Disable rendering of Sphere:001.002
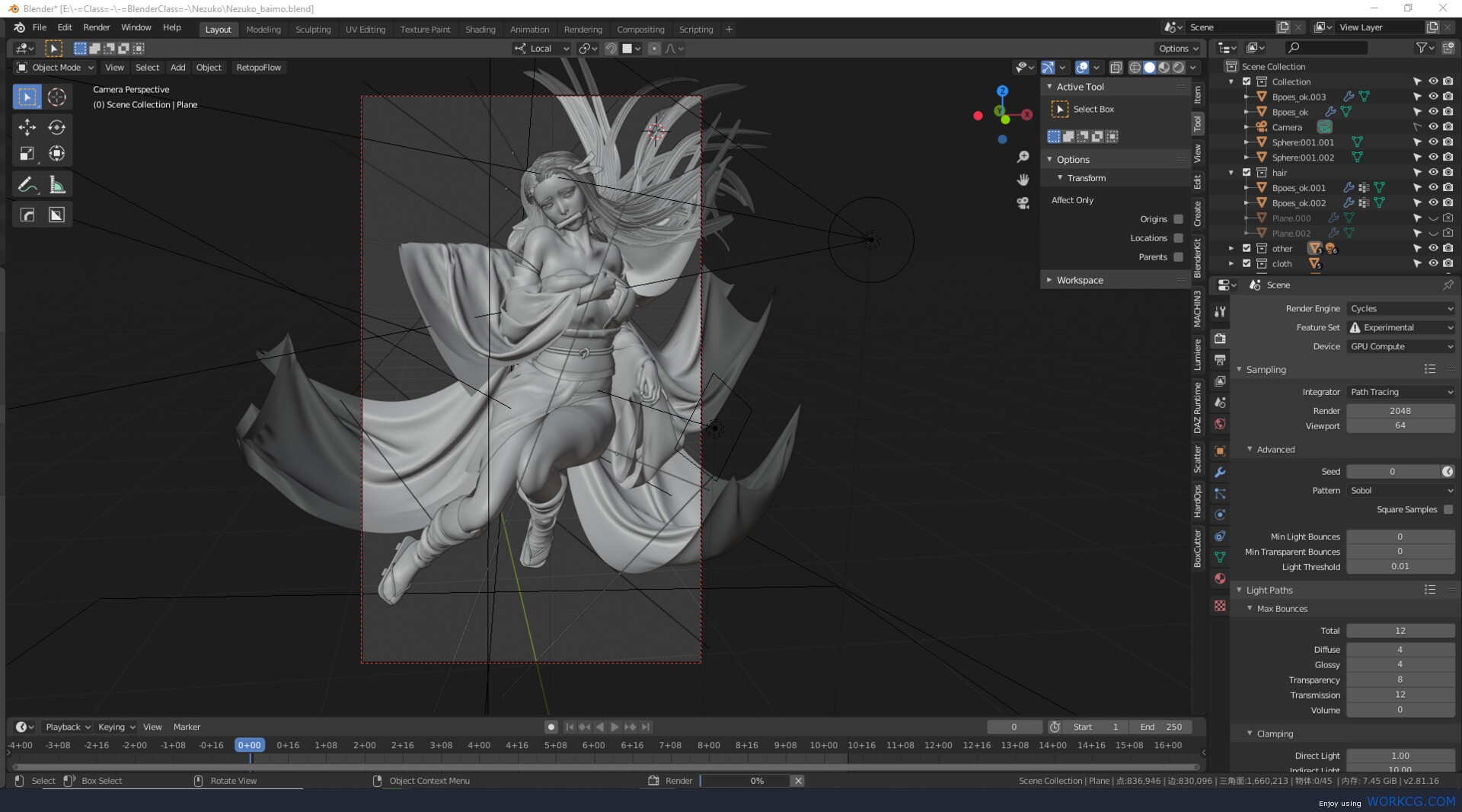 point(1448,158)
